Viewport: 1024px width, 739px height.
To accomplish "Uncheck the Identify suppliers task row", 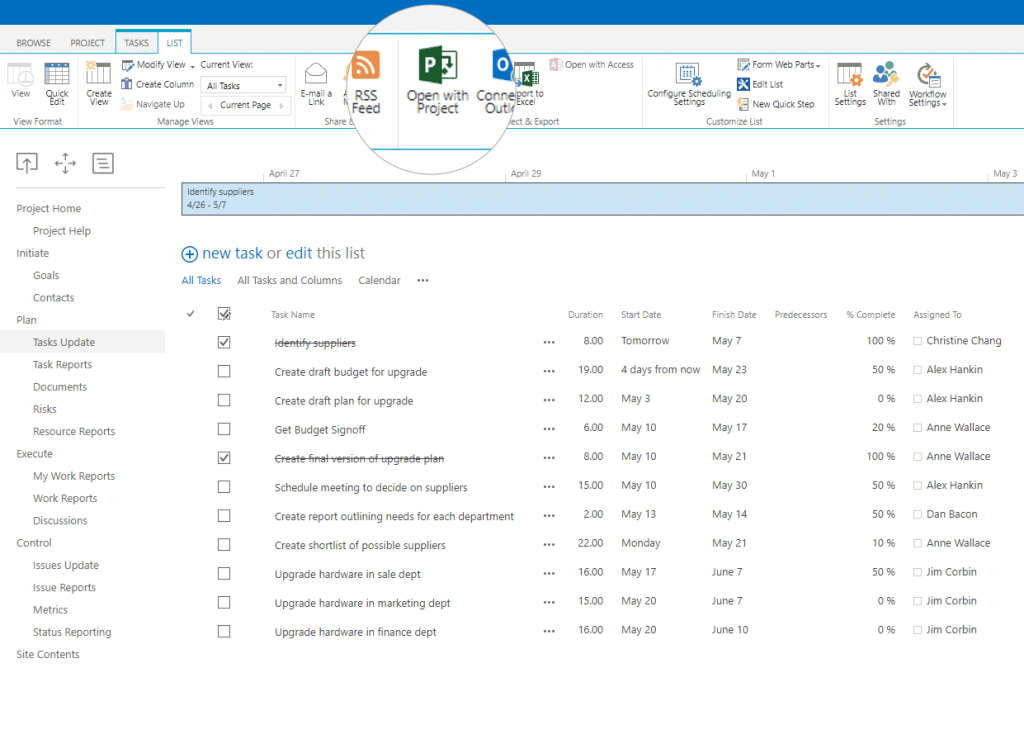I will (224, 341).
